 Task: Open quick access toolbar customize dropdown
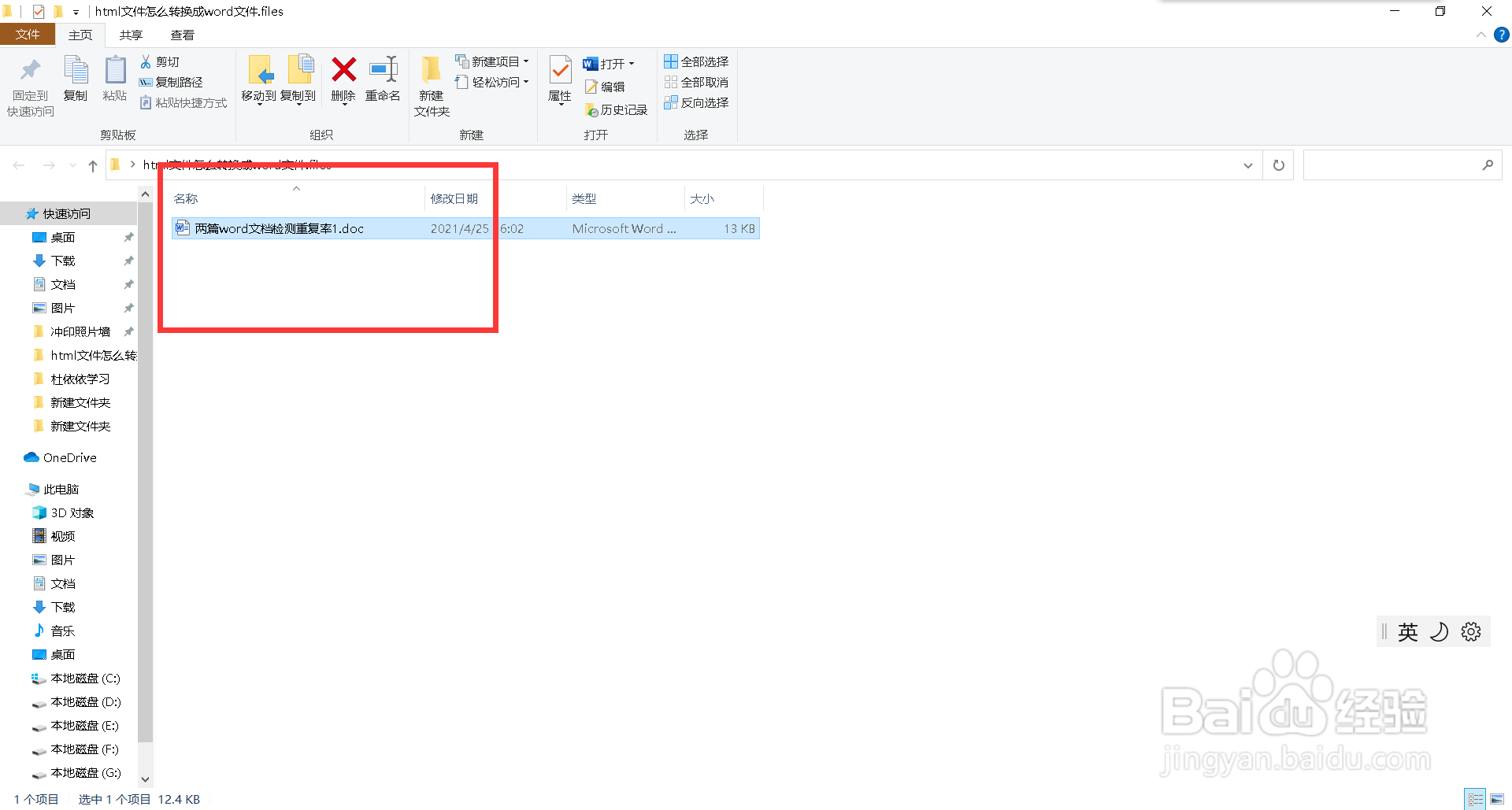[76, 12]
